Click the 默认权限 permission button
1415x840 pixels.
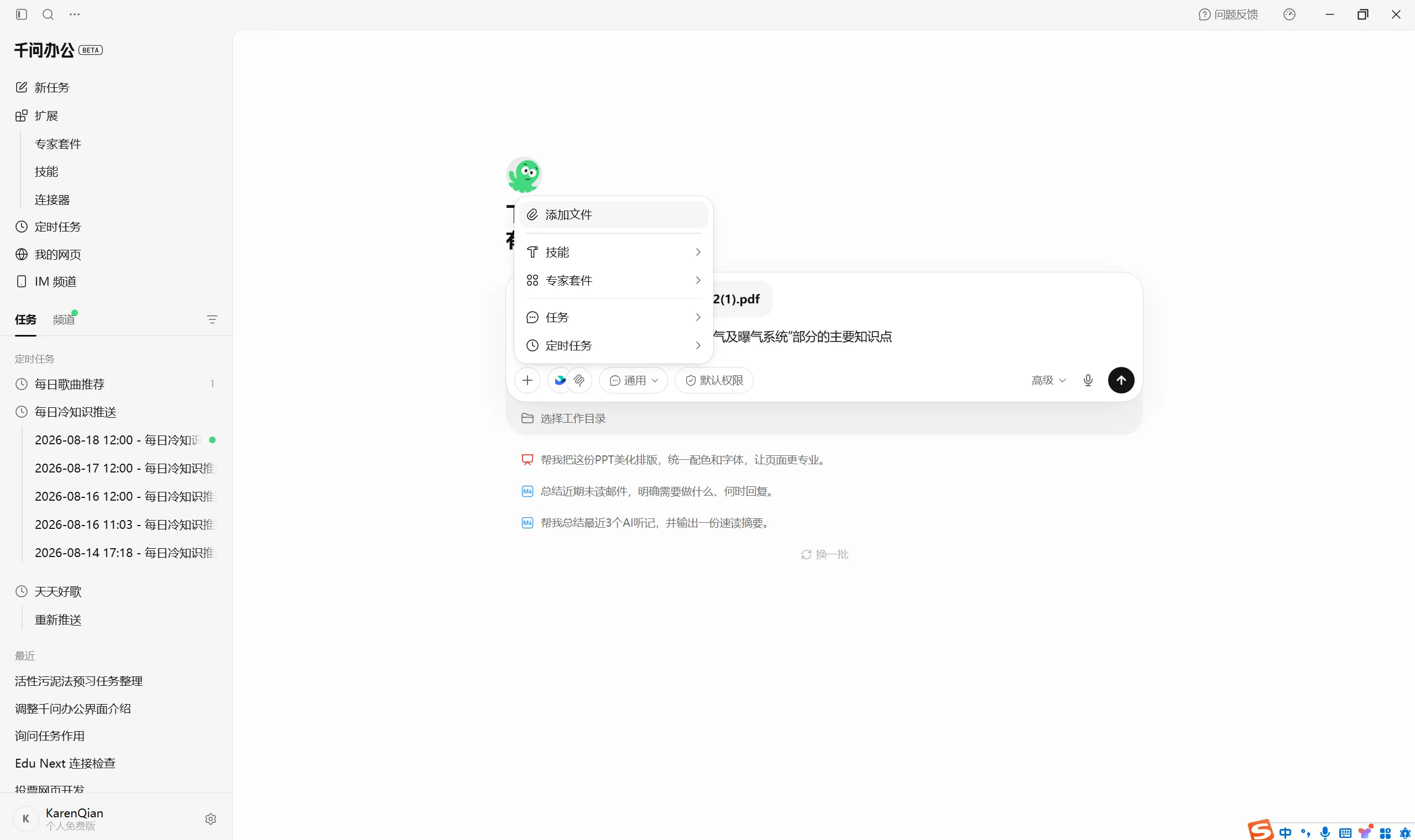point(714,380)
